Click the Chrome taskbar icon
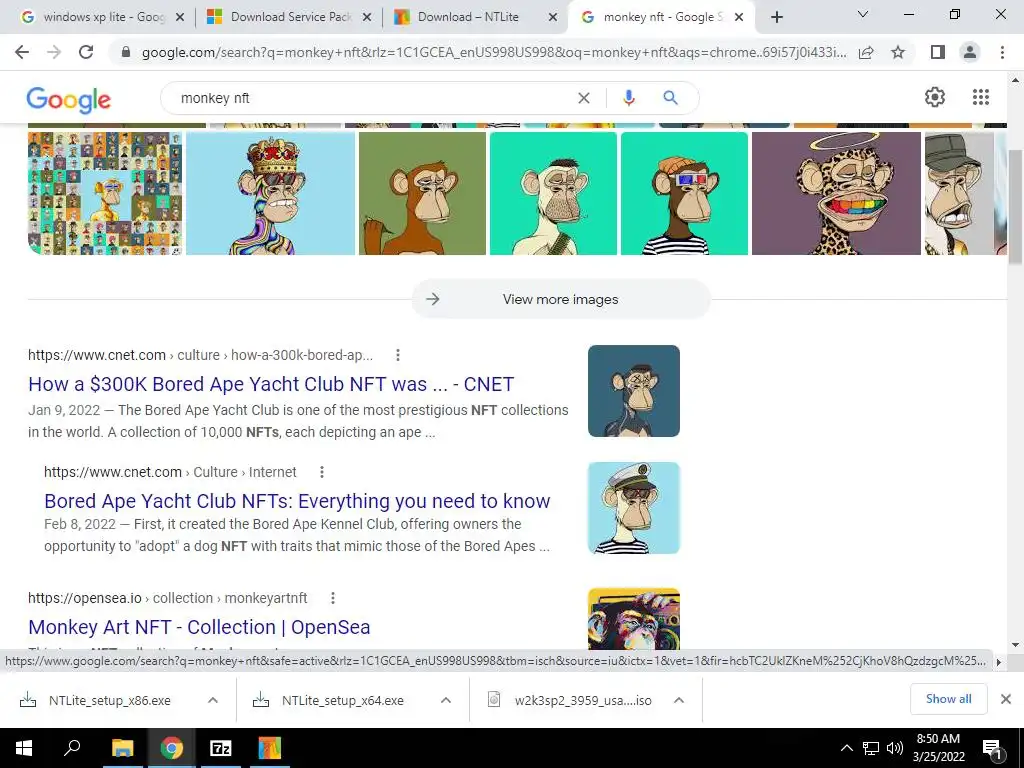The image size is (1024, 768). (x=171, y=748)
